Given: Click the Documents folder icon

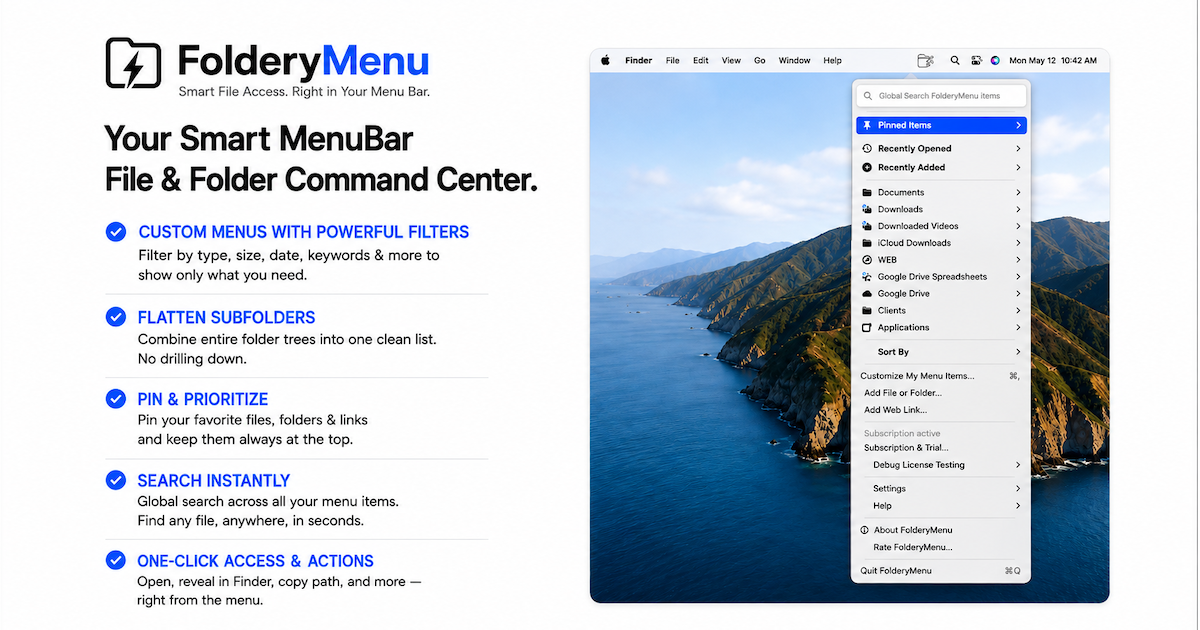Looking at the screenshot, I should pyautogui.click(x=867, y=192).
